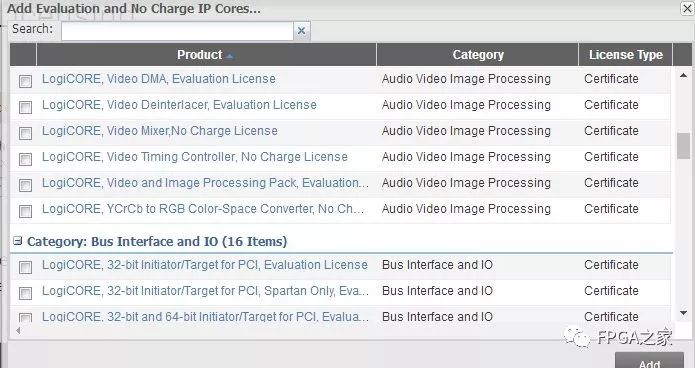Open 32-bit PCI Spartan Only product link
The height and width of the screenshot is (368, 695).
point(205,291)
